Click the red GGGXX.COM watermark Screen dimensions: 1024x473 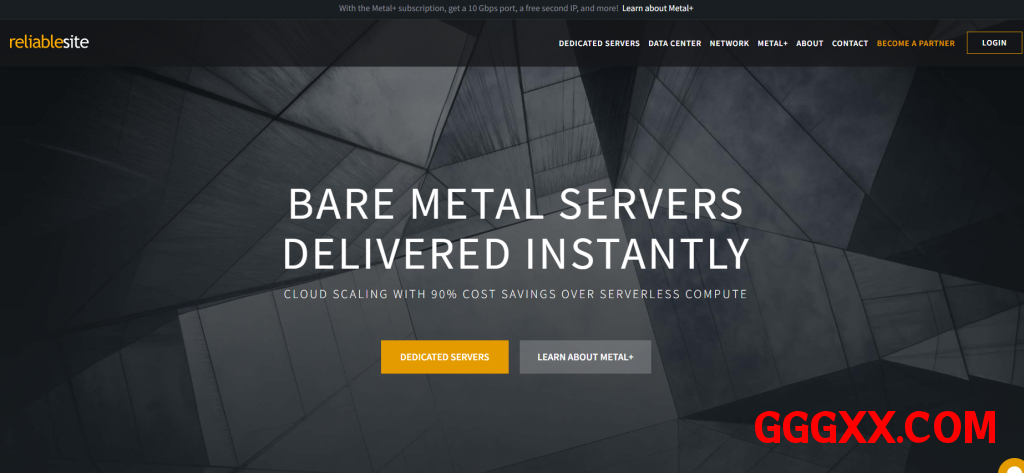pyautogui.click(x=875, y=428)
